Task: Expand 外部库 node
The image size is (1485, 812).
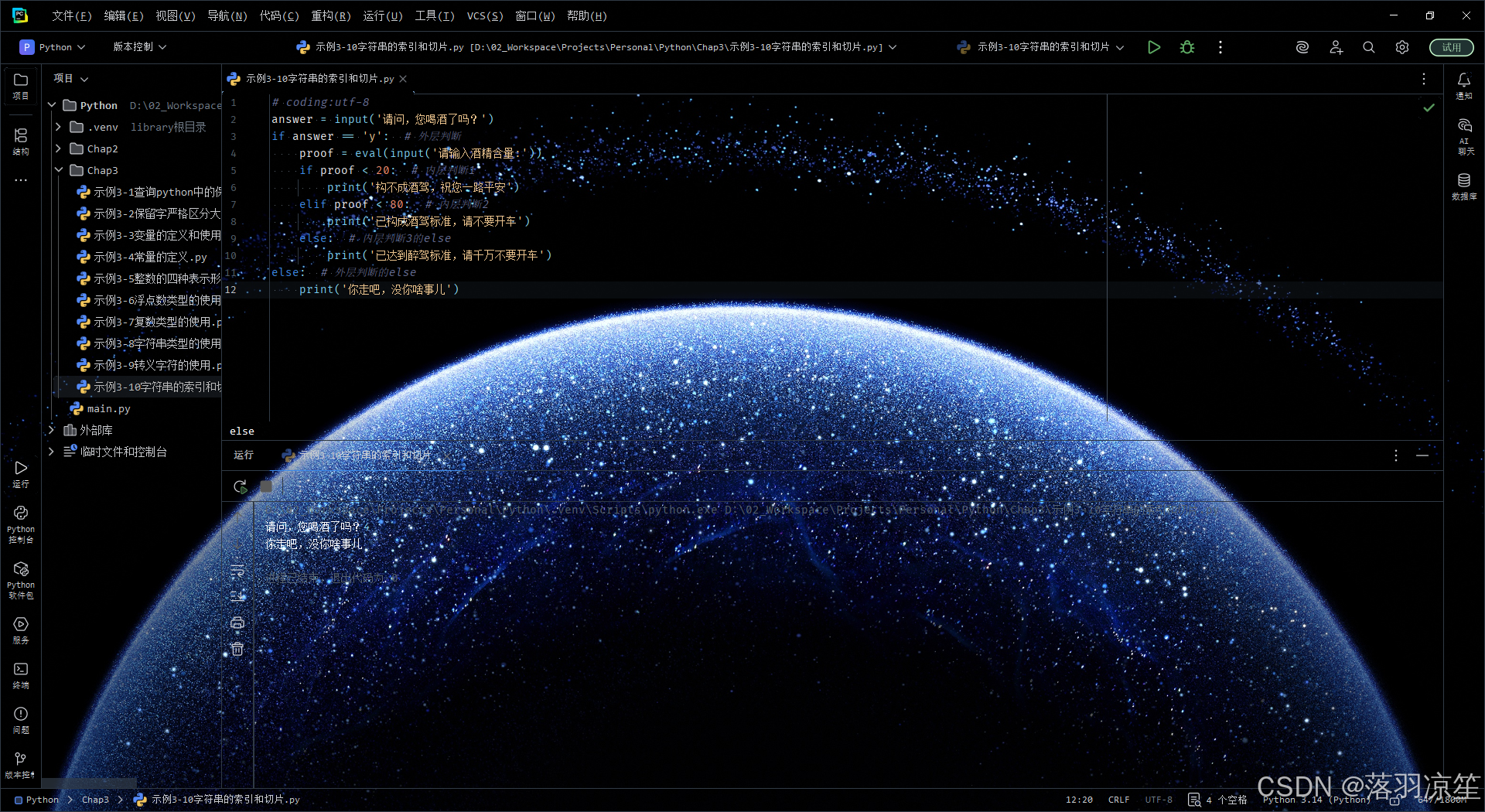Action: point(52,430)
